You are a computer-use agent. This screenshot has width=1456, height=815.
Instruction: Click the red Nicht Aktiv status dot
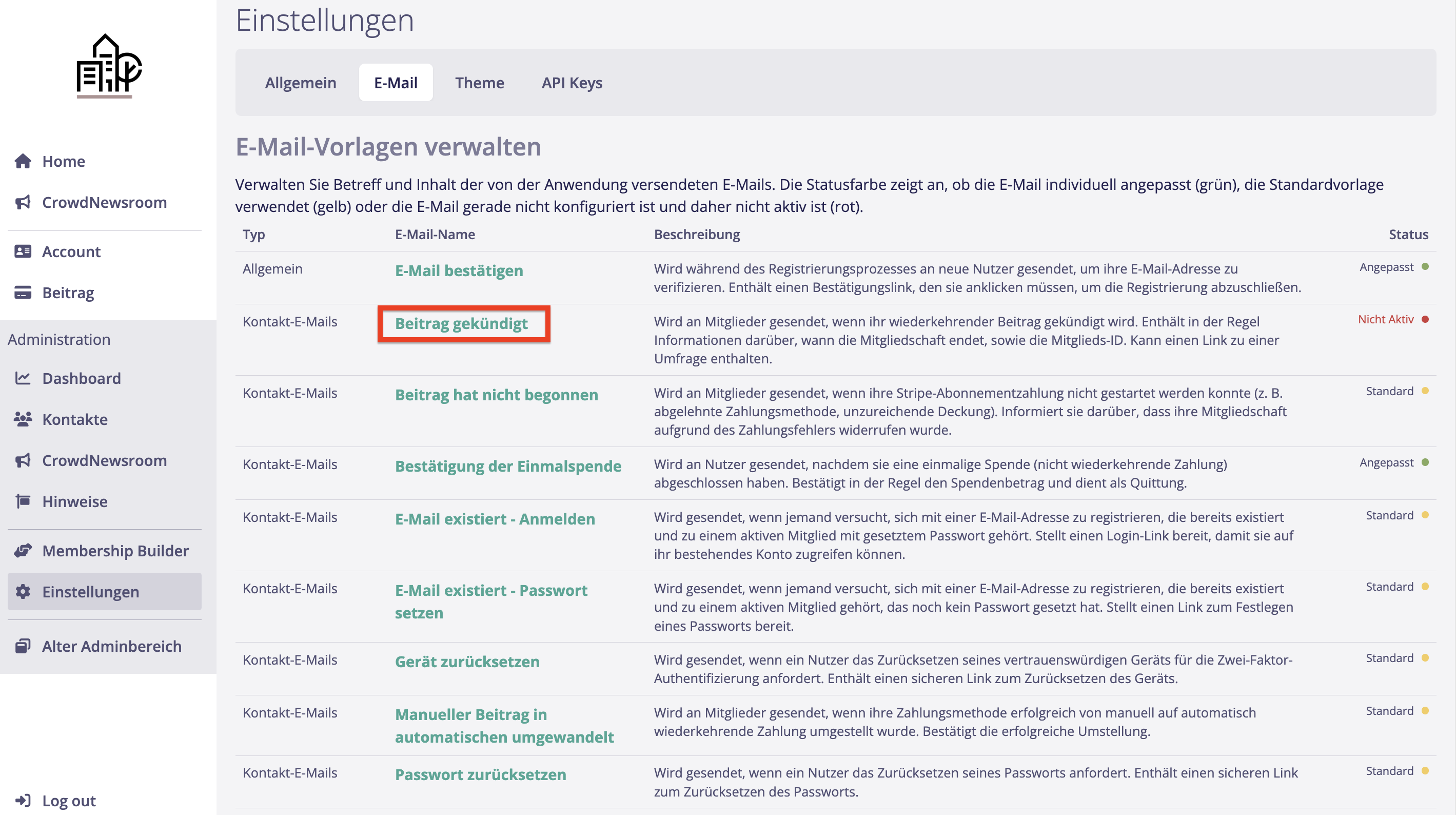coord(1425,320)
